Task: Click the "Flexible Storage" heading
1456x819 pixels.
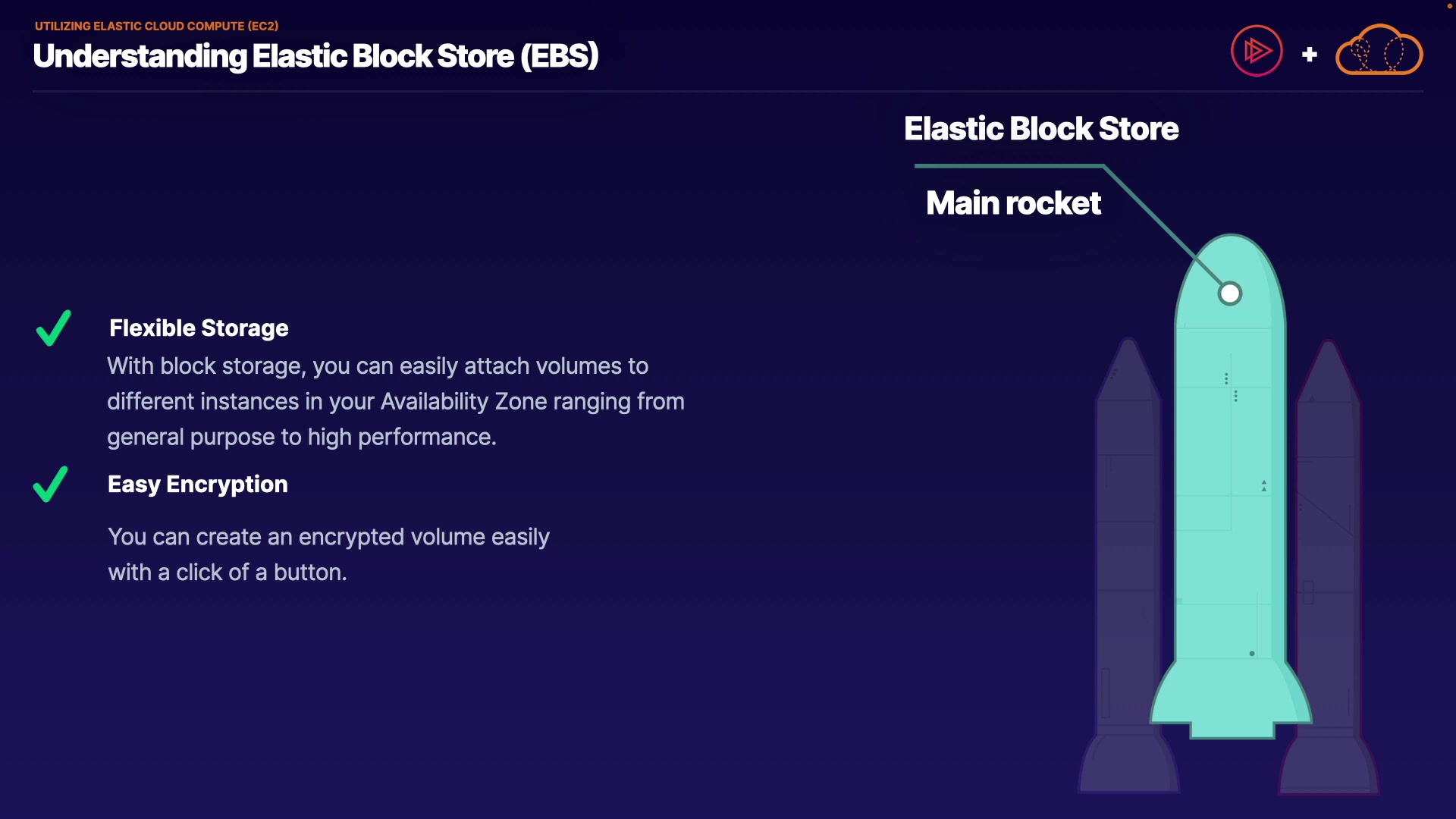Action: (x=199, y=328)
